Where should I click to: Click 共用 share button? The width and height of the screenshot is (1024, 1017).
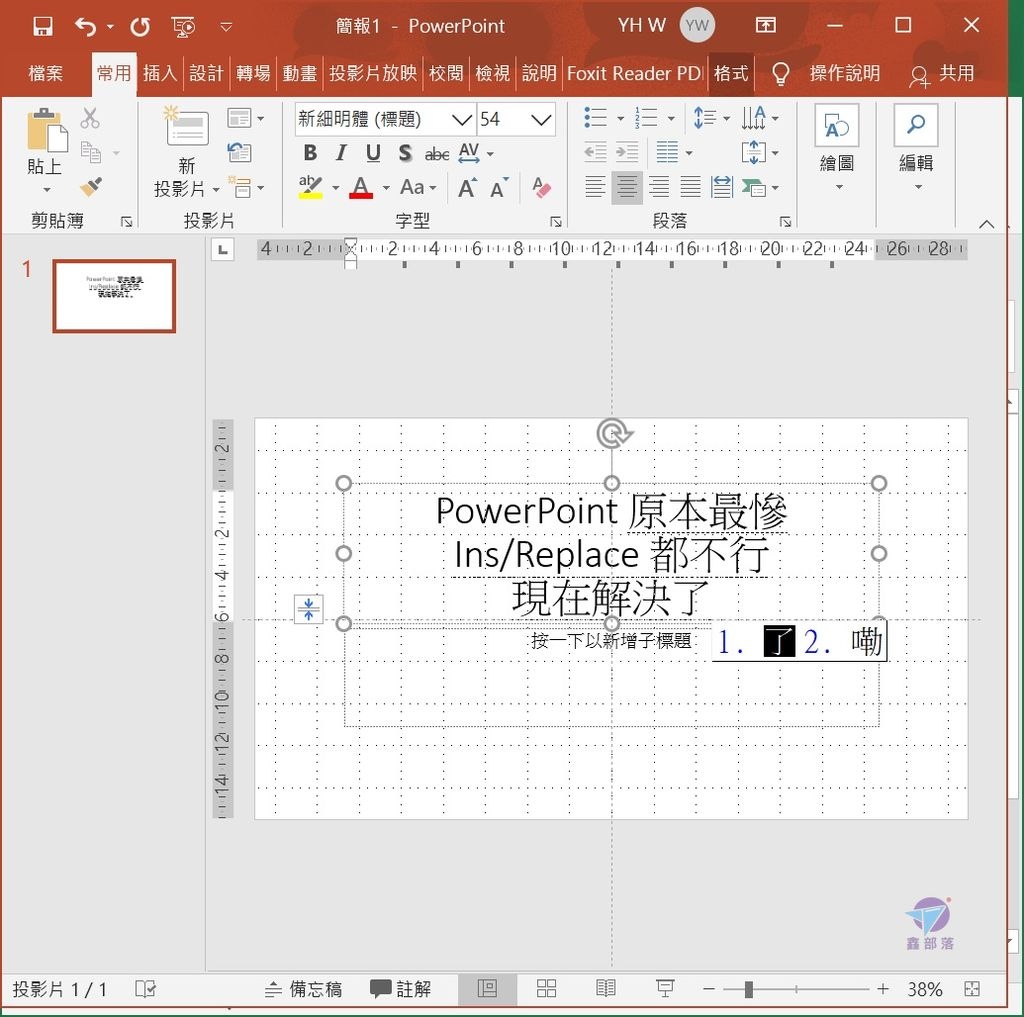942,74
